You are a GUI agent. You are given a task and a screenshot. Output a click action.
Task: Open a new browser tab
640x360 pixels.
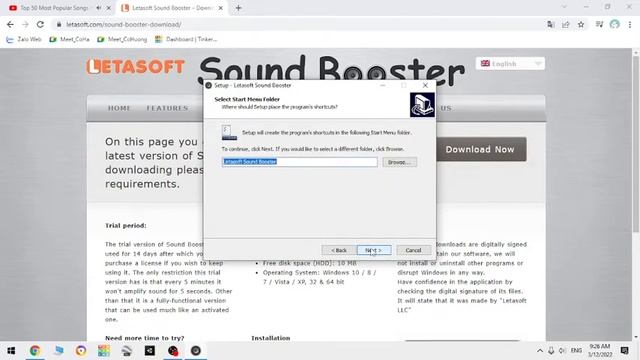[x=238, y=8]
